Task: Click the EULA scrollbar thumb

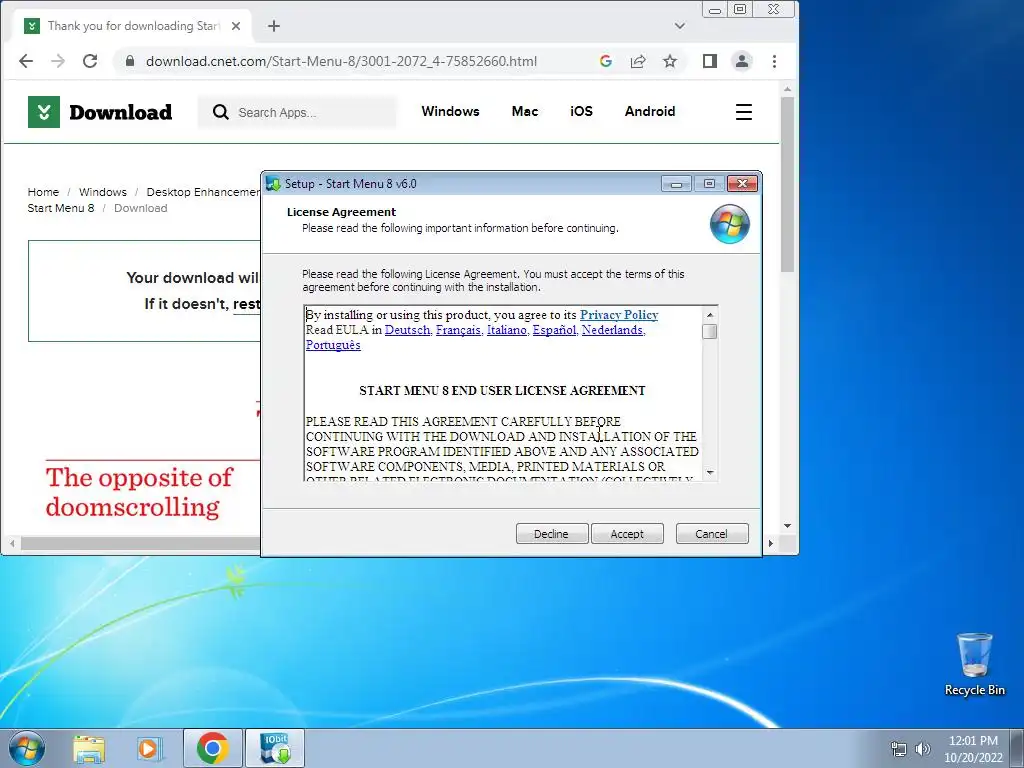Action: coord(710,332)
